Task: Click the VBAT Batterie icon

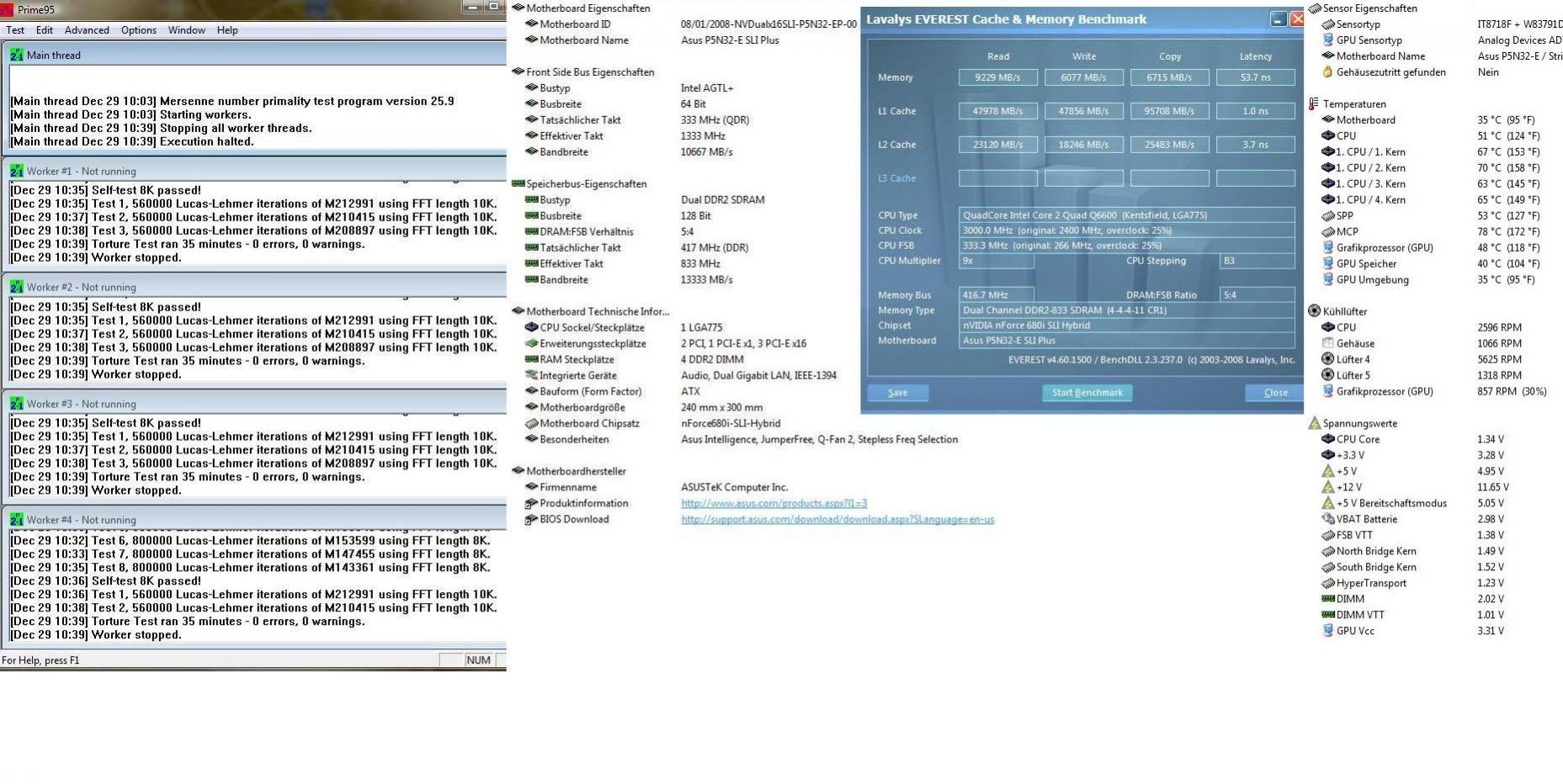Action: click(x=1328, y=519)
